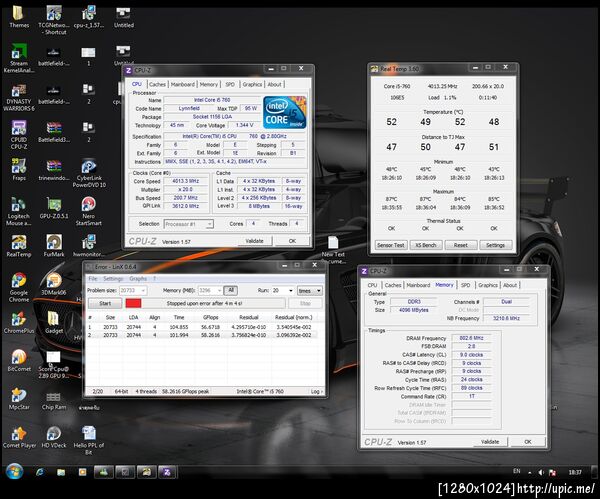
Task: Open the hwmonitor desktop icon
Action: click(89, 246)
